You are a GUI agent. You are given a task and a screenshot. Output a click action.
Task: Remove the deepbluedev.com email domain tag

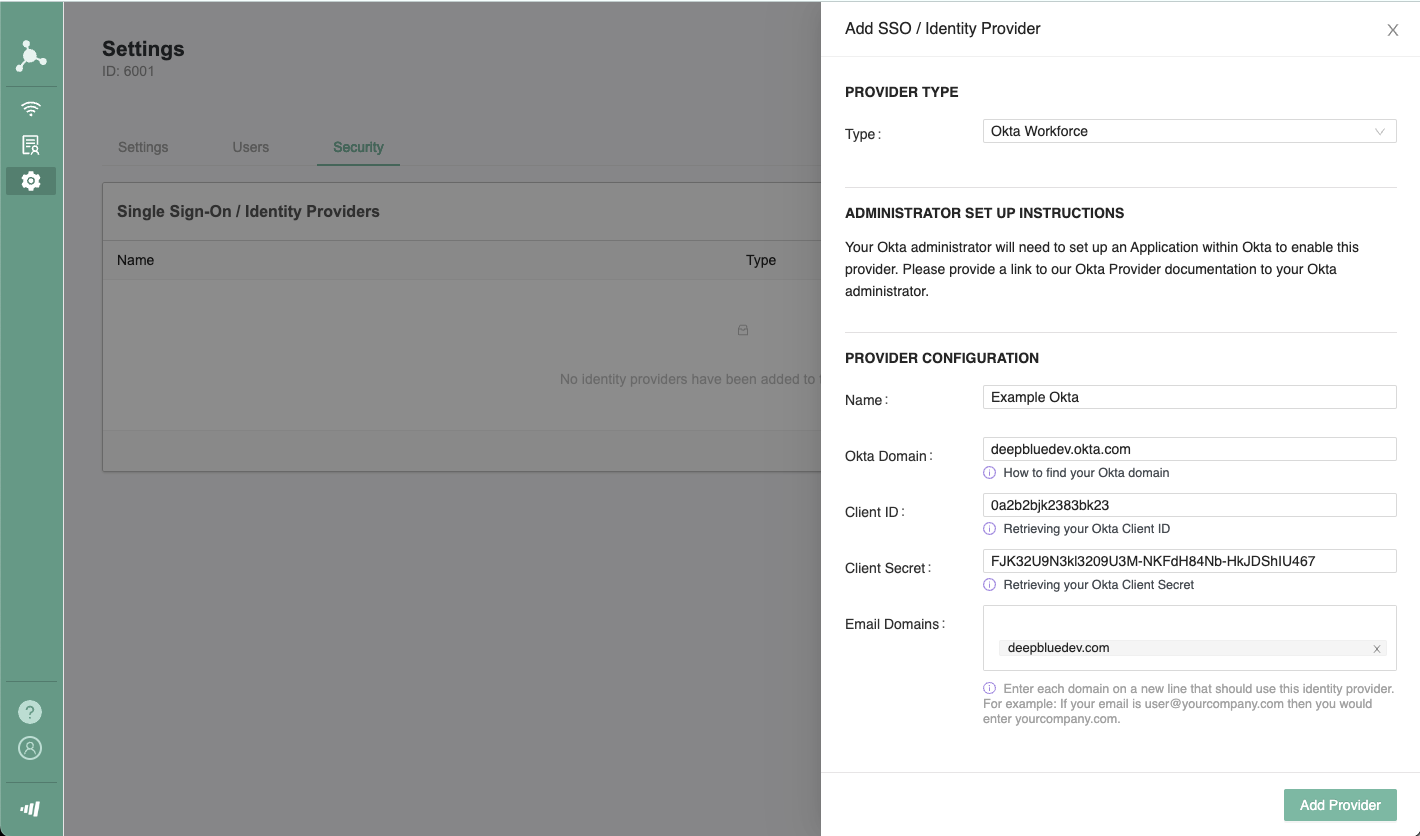[1377, 649]
